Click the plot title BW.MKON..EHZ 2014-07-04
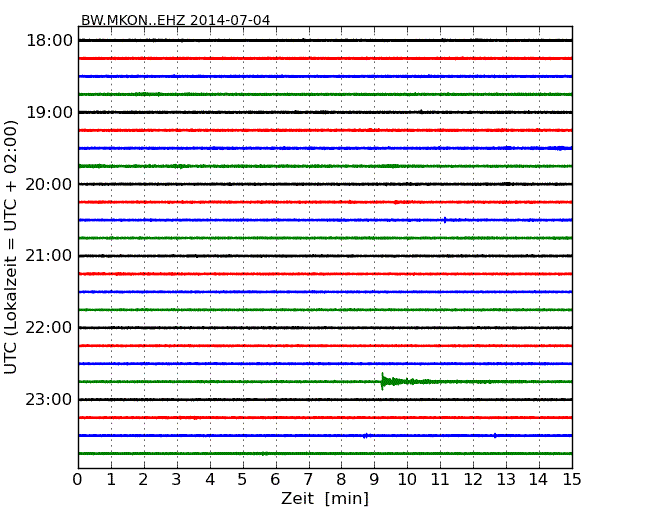This screenshot has height=520, width=650. [x=175, y=20]
